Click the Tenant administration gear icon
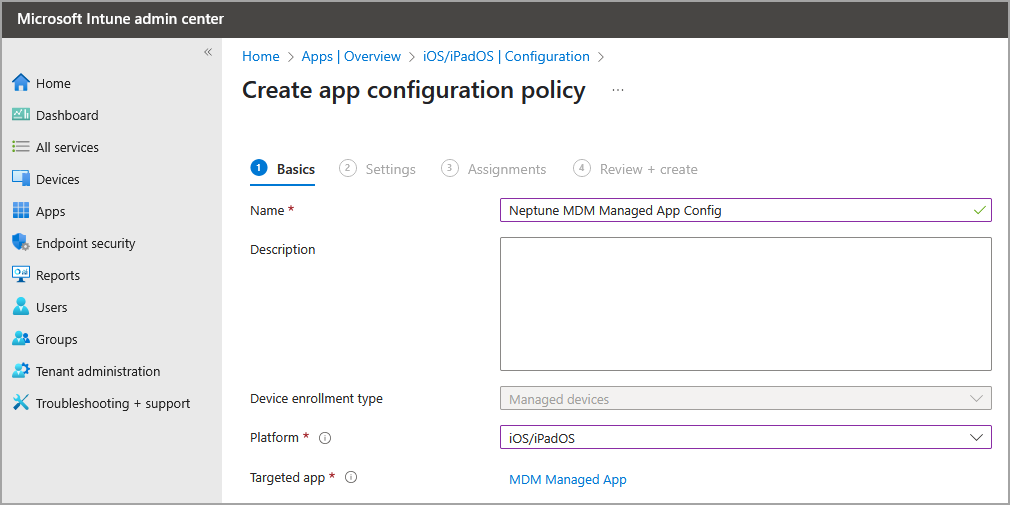Screen dimensions: 1010x505 (x=21, y=371)
